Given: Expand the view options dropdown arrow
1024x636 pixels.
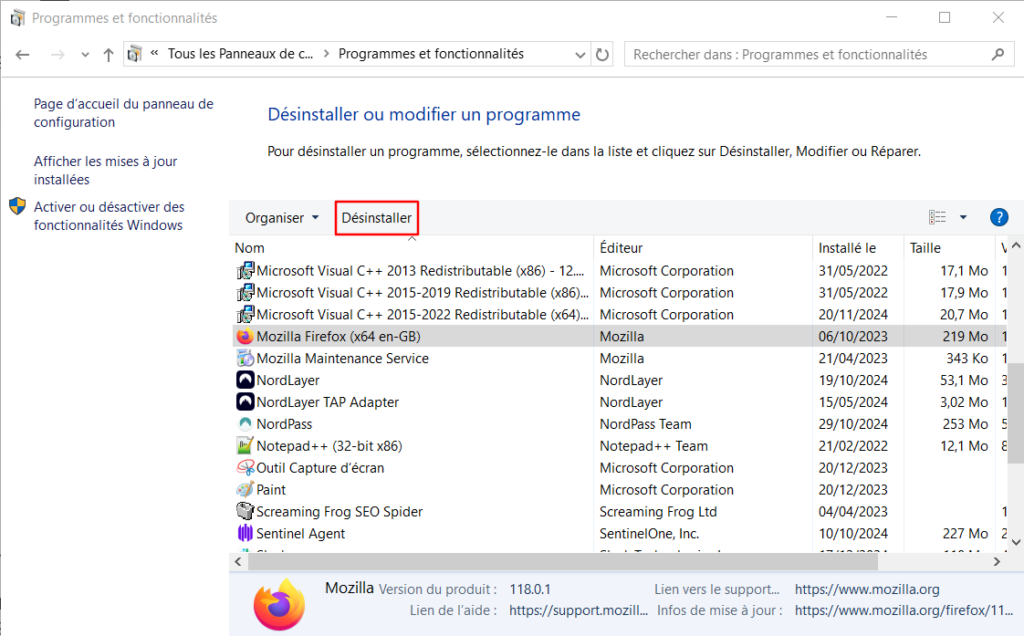Looking at the screenshot, I should (963, 217).
